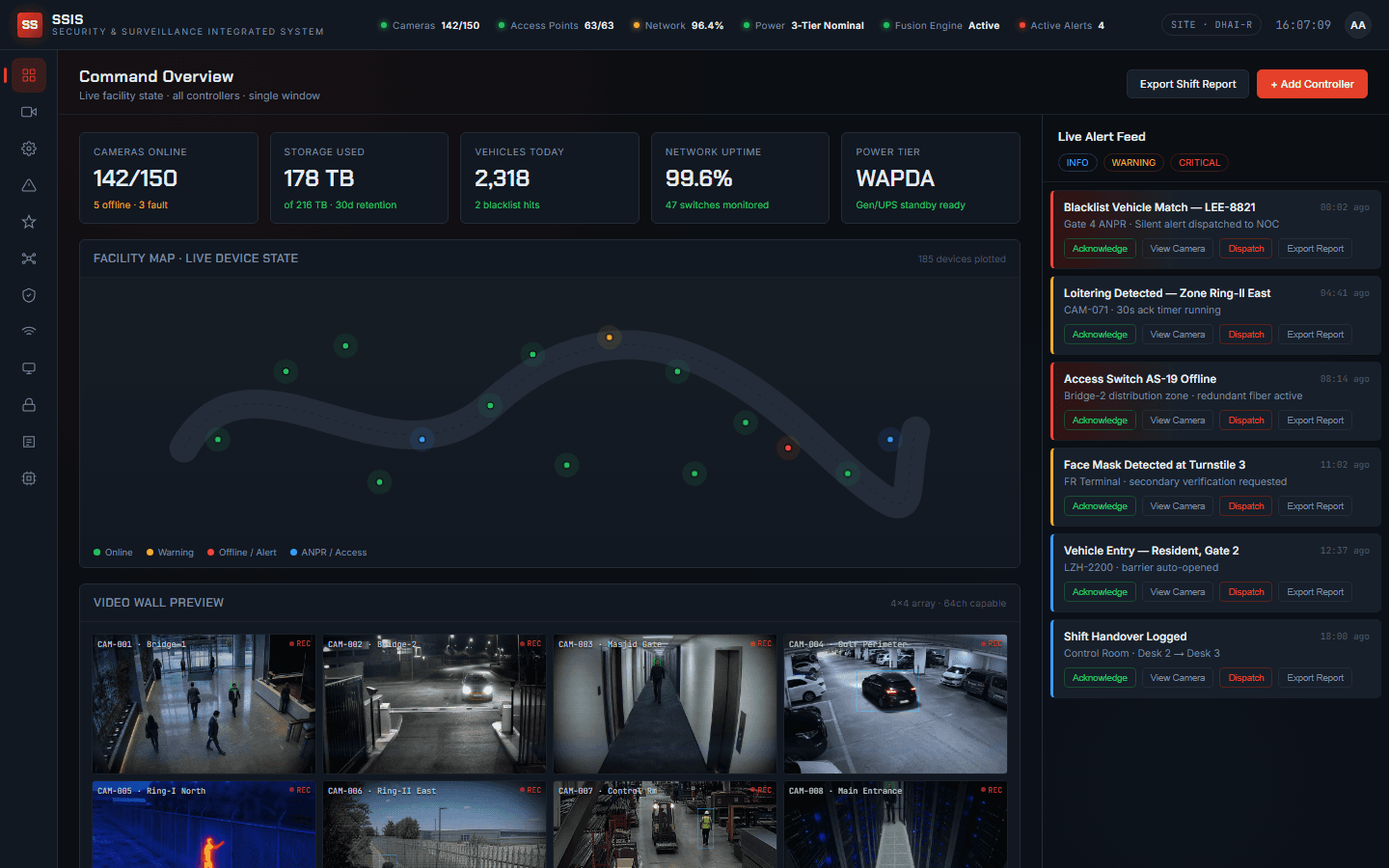Filter alert feed by WARNING
The width and height of the screenshot is (1389, 868).
[1133, 163]
